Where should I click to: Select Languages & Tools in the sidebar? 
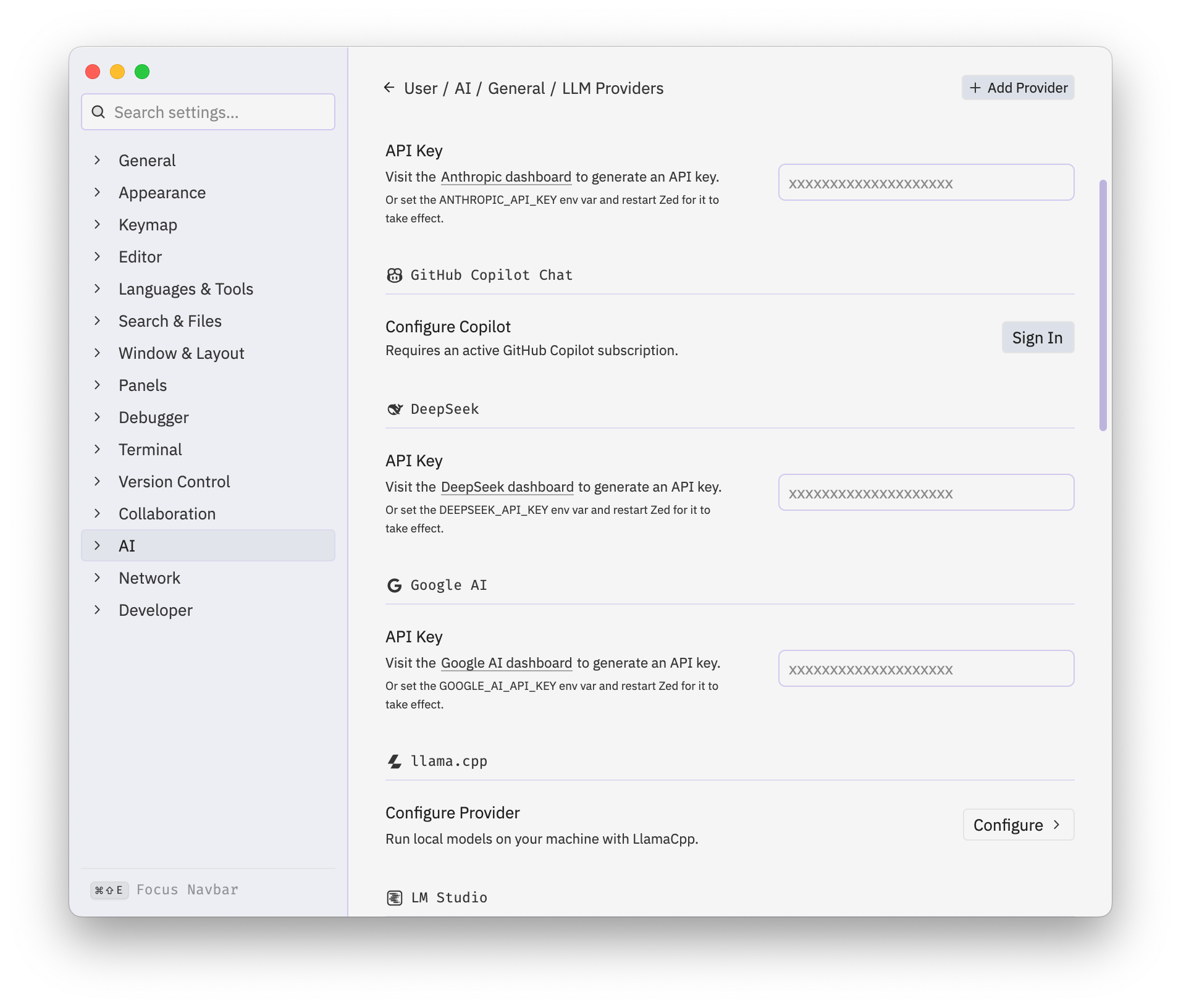point(208,288)
